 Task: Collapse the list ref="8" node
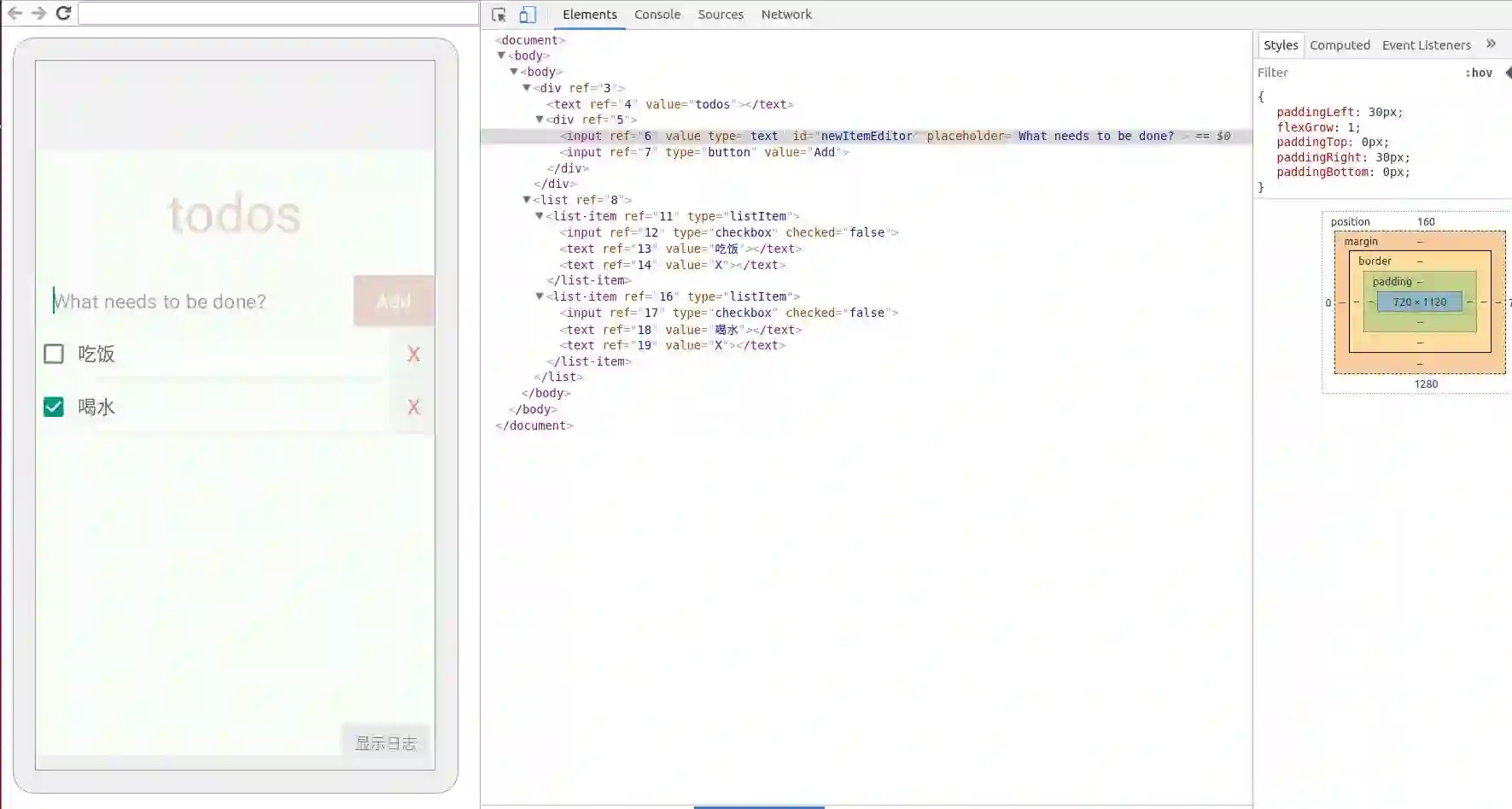(x=527, y=200)
